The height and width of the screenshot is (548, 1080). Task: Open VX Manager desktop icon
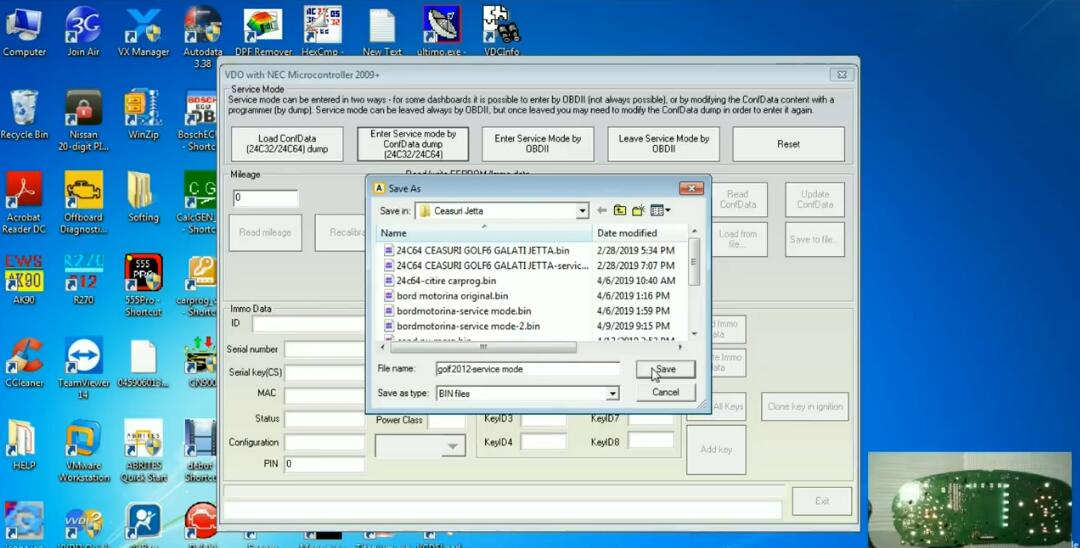(x=143, y=31)
